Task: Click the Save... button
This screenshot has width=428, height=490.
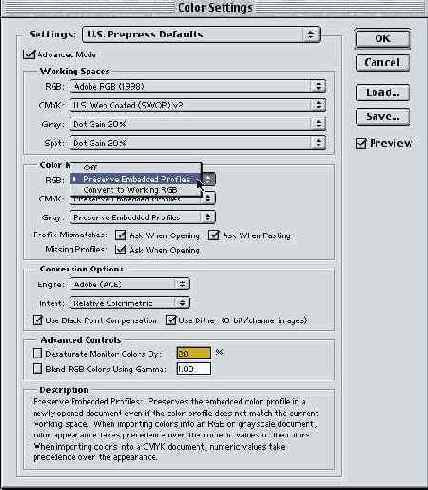Action: pyautogui.click(x=383, y=116)
